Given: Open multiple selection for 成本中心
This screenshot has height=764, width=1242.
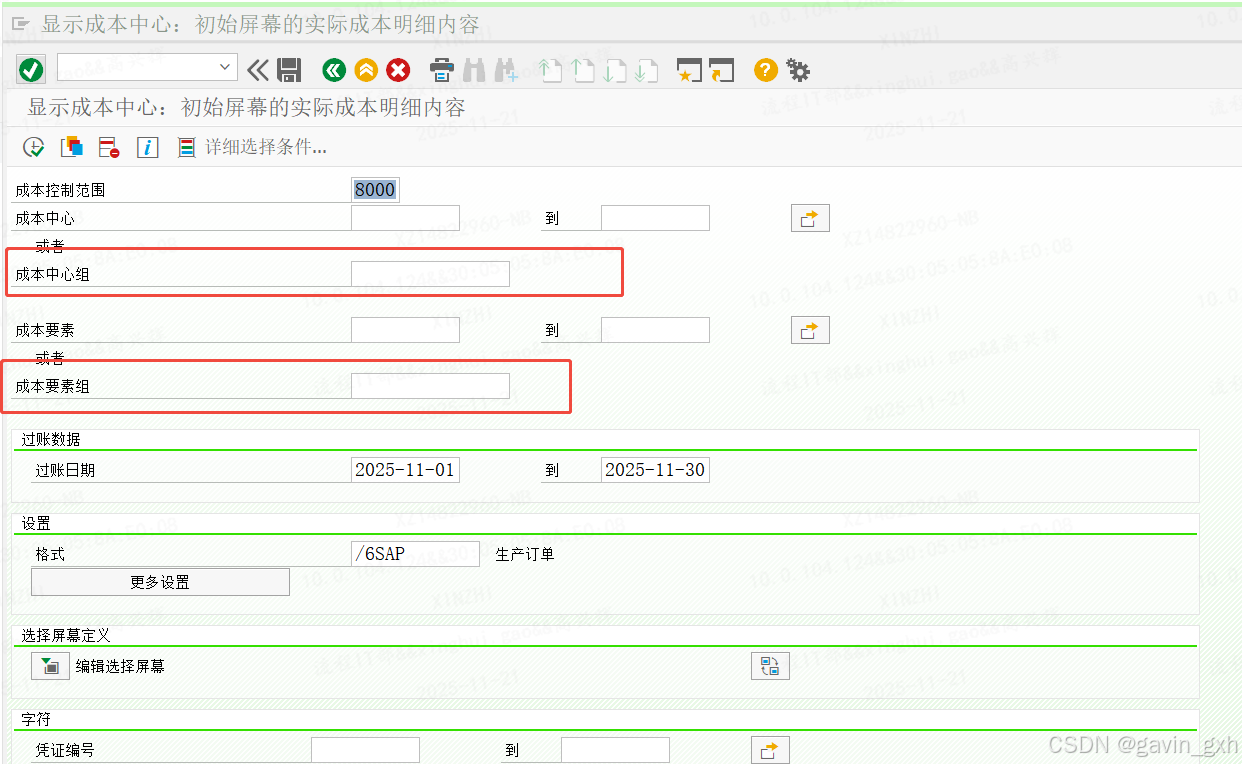Looking at the screenshot, I should pos(810,217).
